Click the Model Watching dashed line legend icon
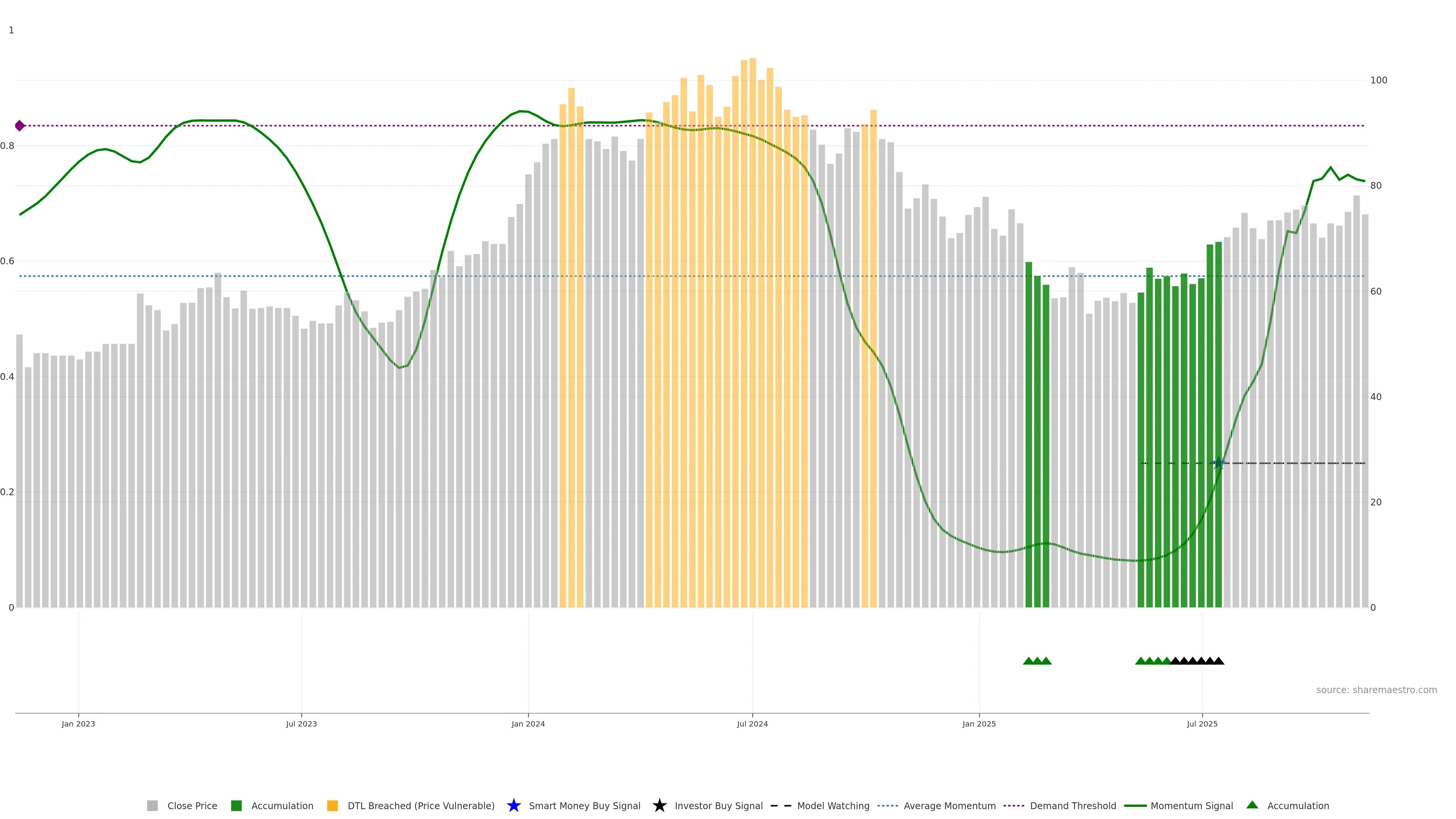Image resolution: width=1456 pixels, height=819 pixels. (781, 805)
